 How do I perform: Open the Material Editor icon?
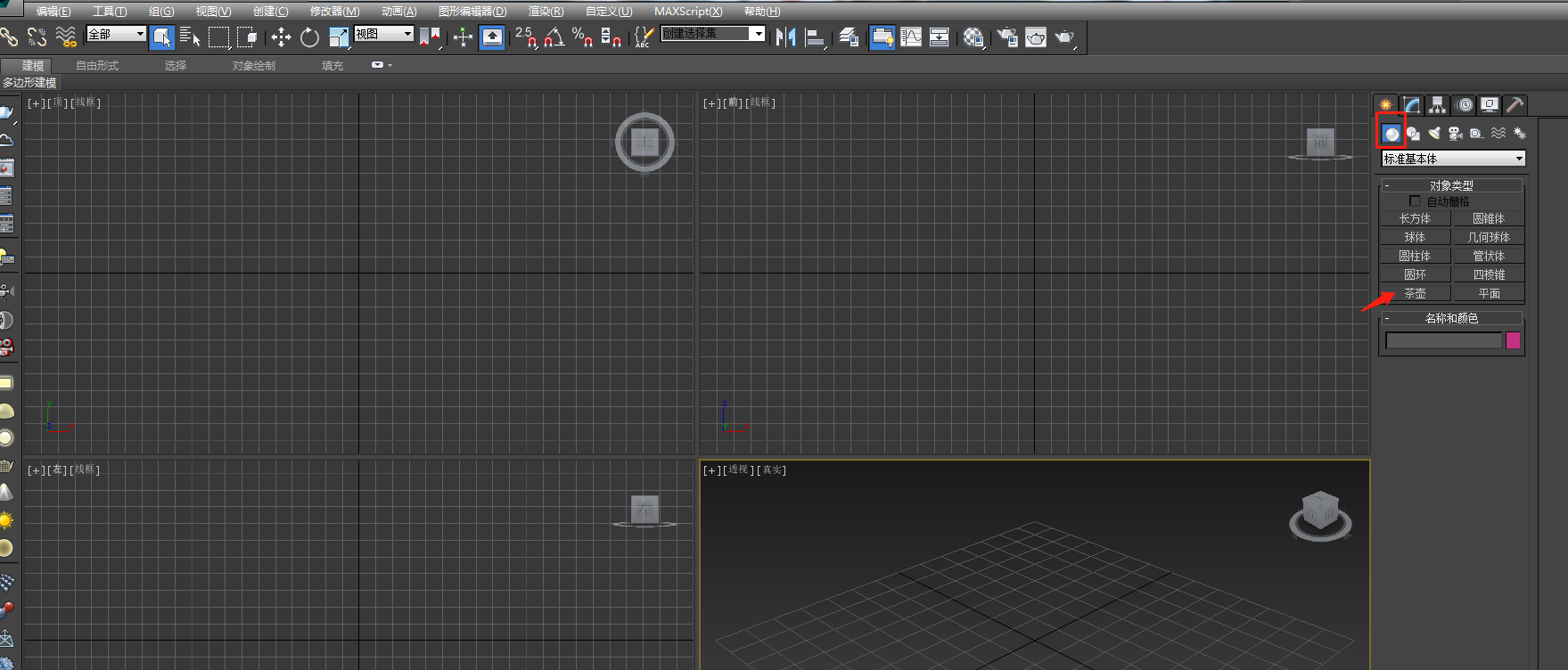pyautogui.click(x=973, y=37)
